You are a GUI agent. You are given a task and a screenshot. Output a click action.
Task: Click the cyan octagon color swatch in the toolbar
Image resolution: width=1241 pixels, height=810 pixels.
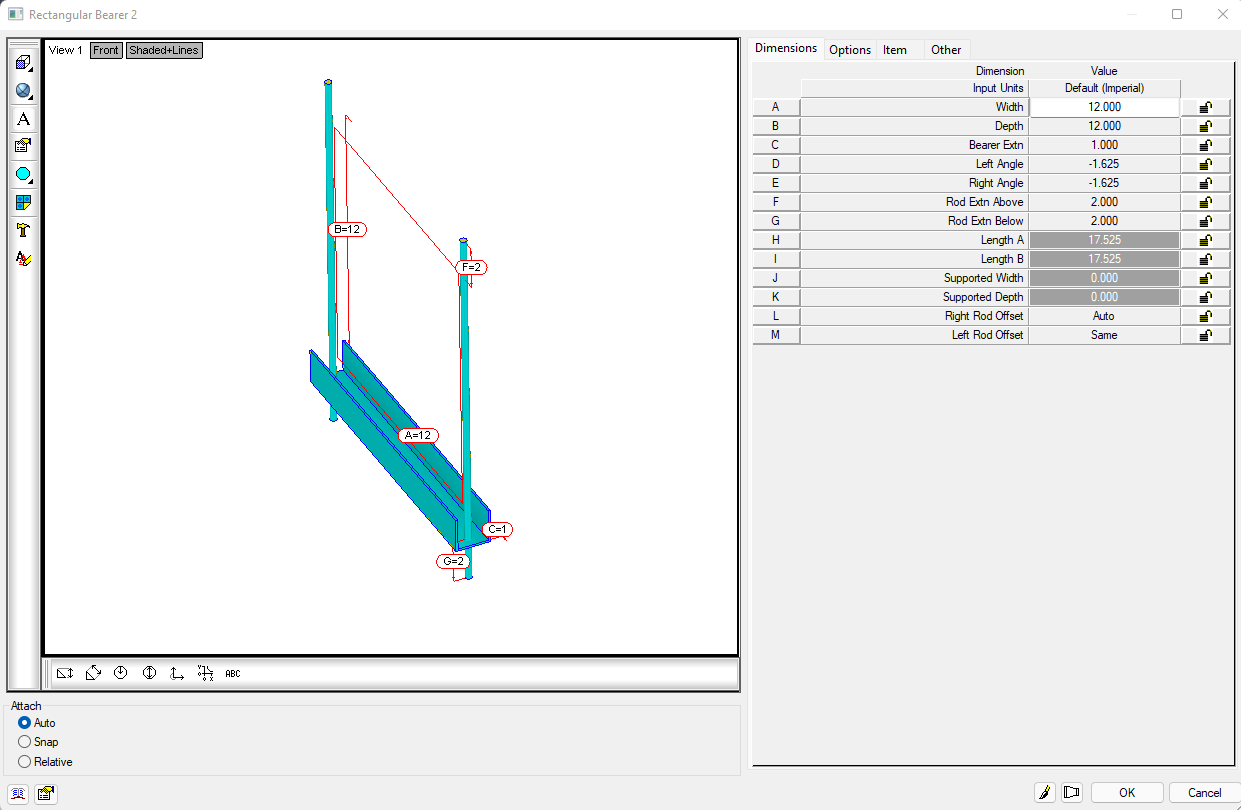pyautogui.click(x=22, y=173)
